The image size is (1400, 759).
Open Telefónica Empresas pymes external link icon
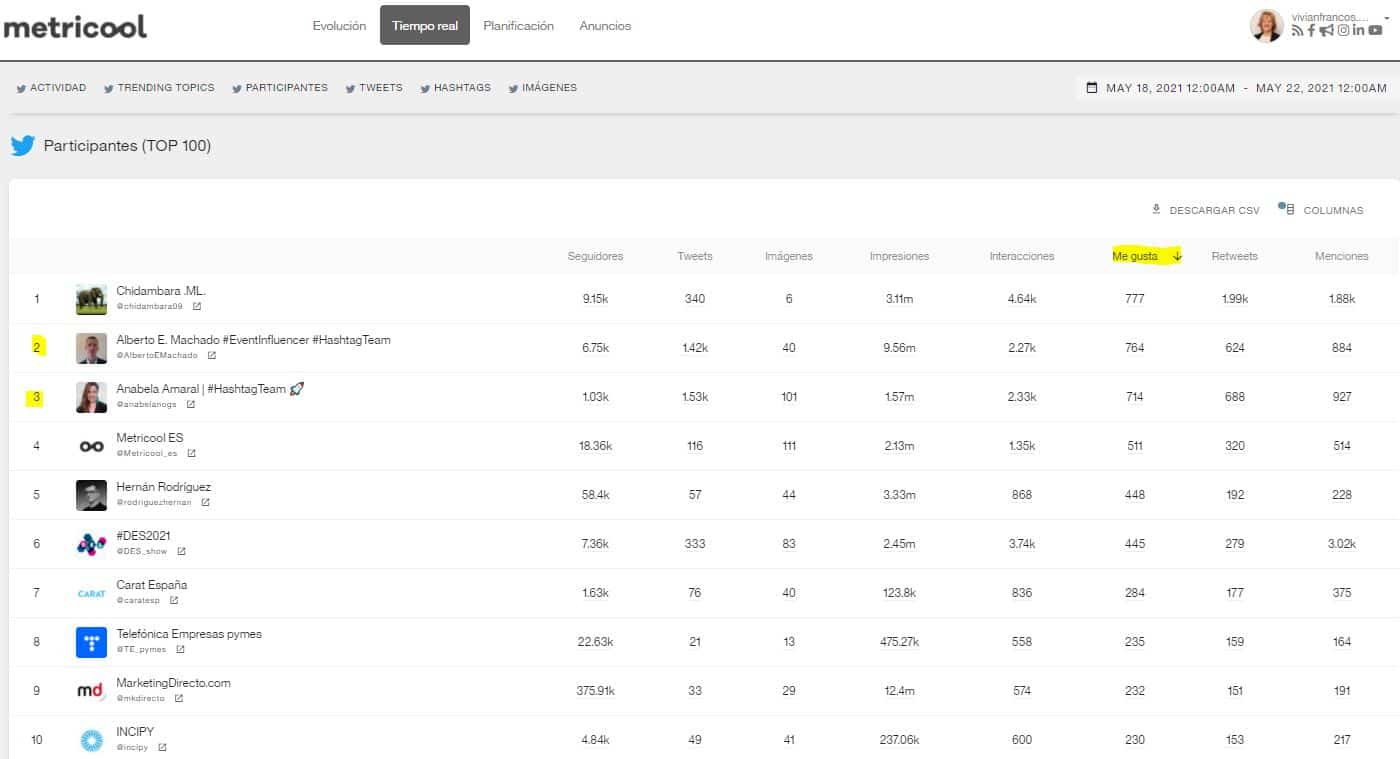180,650
